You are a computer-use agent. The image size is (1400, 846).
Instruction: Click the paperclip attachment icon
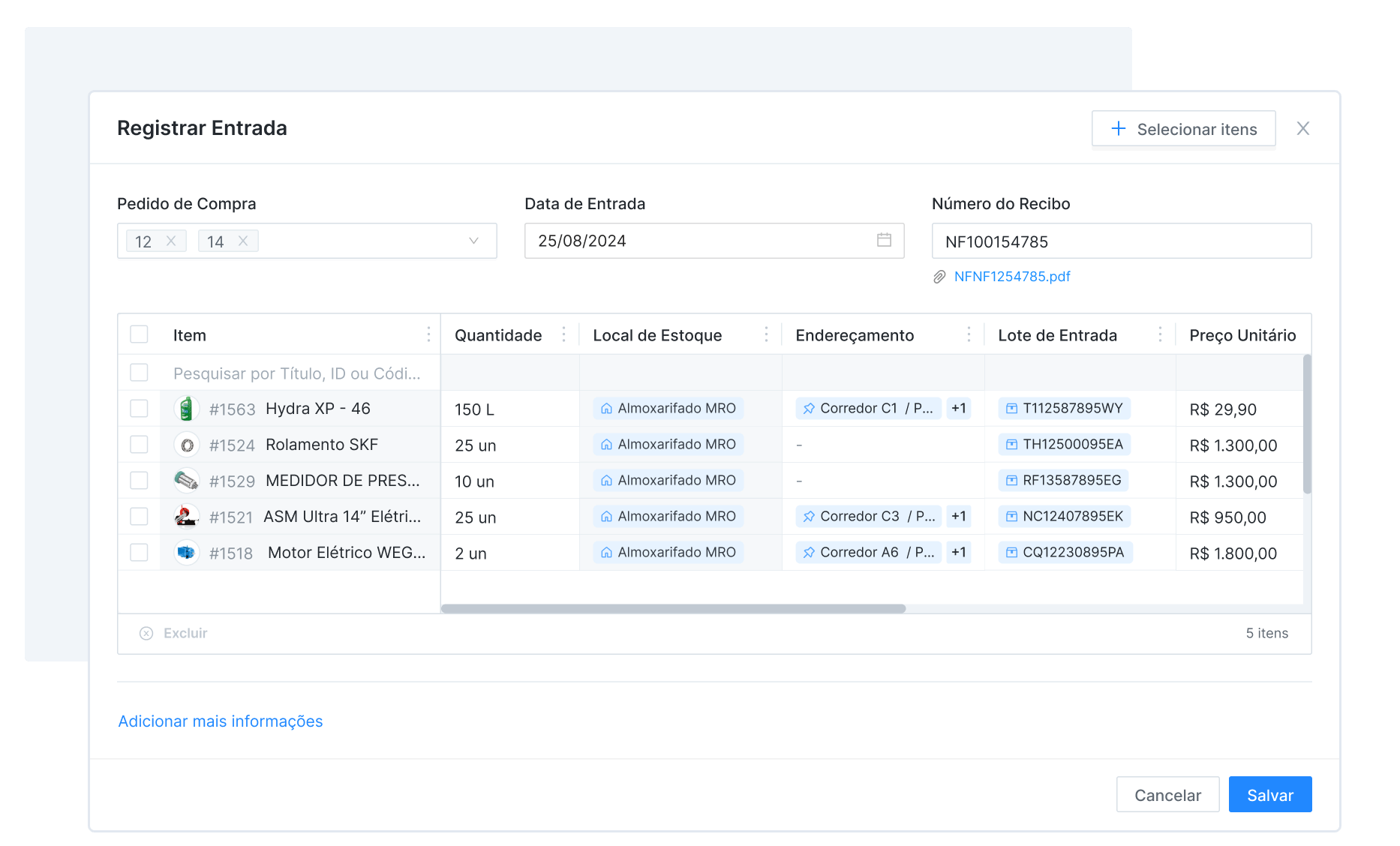click(939, 277)
